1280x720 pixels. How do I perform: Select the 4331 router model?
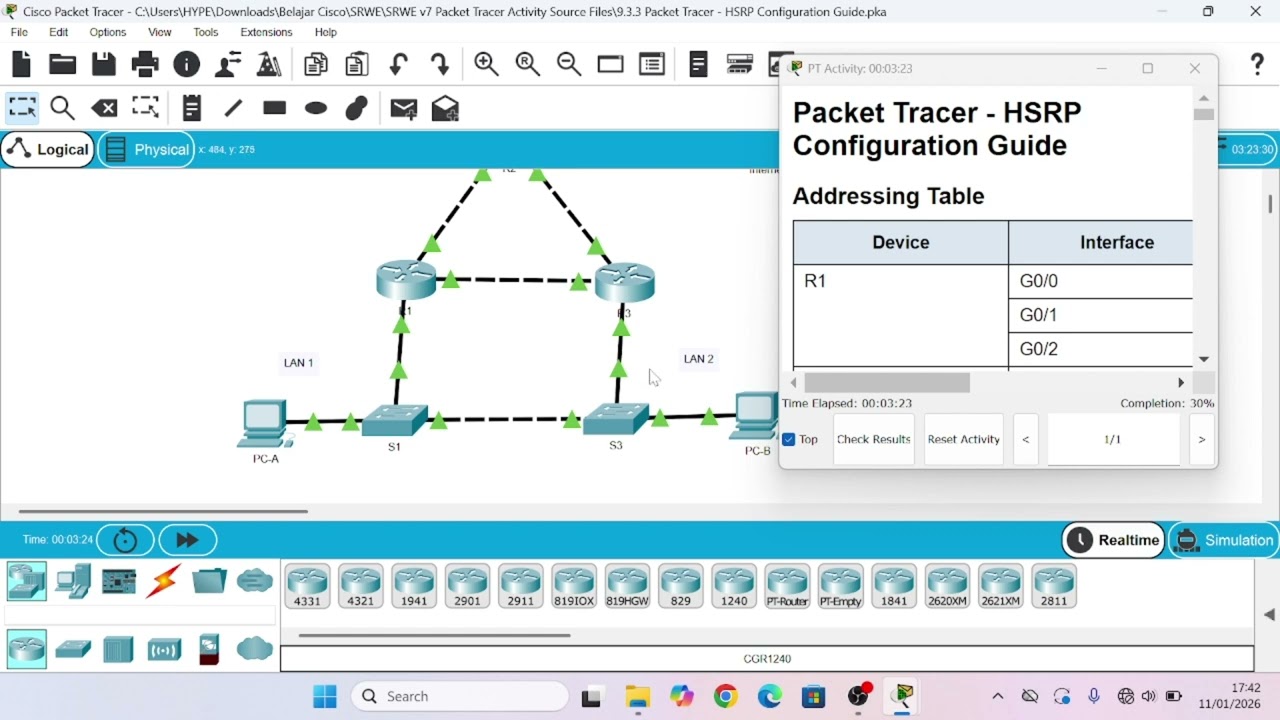[x=307, y=586]
